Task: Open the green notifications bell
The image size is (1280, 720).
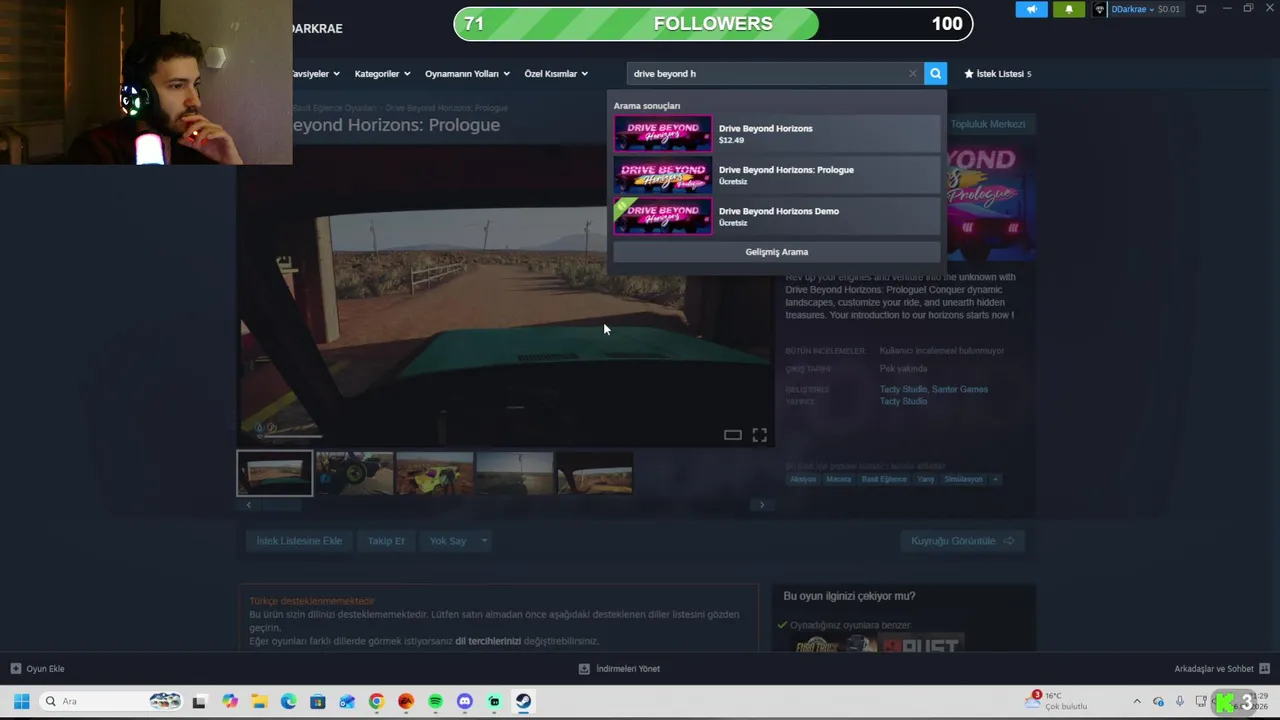Action: 1069,9
